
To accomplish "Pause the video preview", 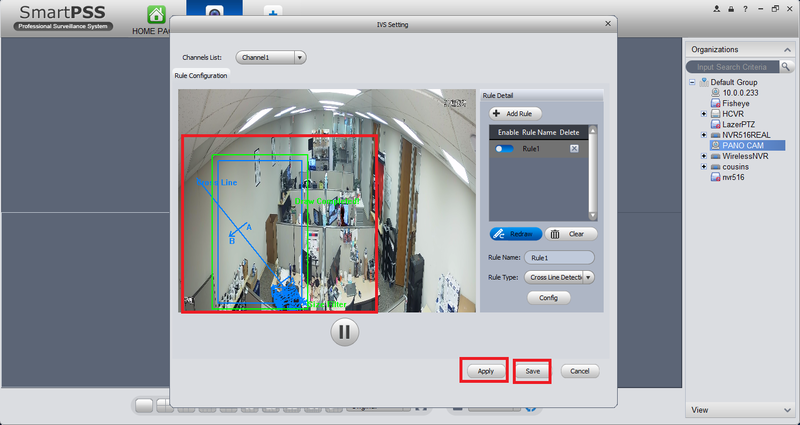I will [345, 332].
